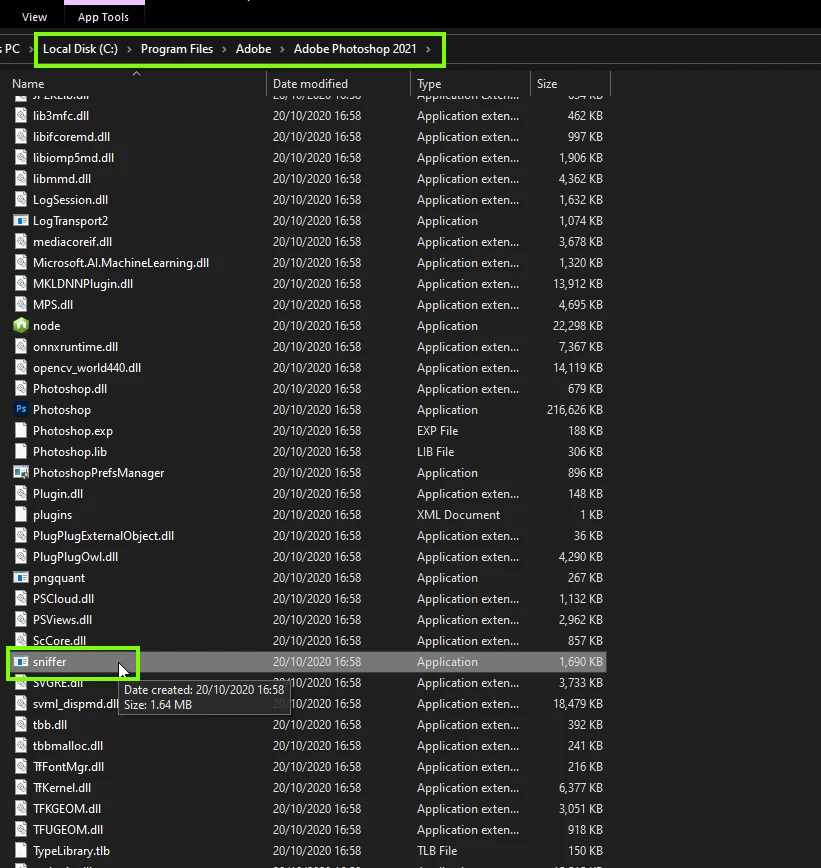The width and height of the screenshot is (821, 868).
Task: Click the Plugin.dll file icon
Action: point(20,493)
